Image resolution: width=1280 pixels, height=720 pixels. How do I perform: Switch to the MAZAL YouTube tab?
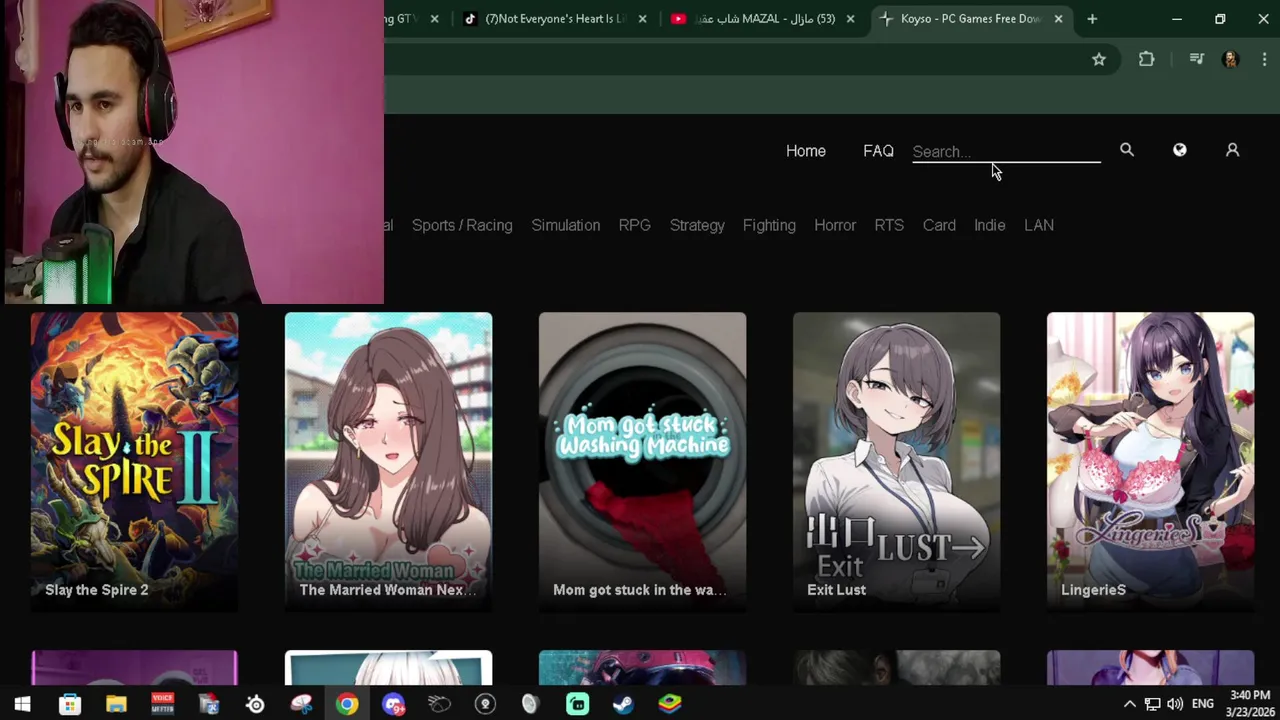tap(762, 19)
